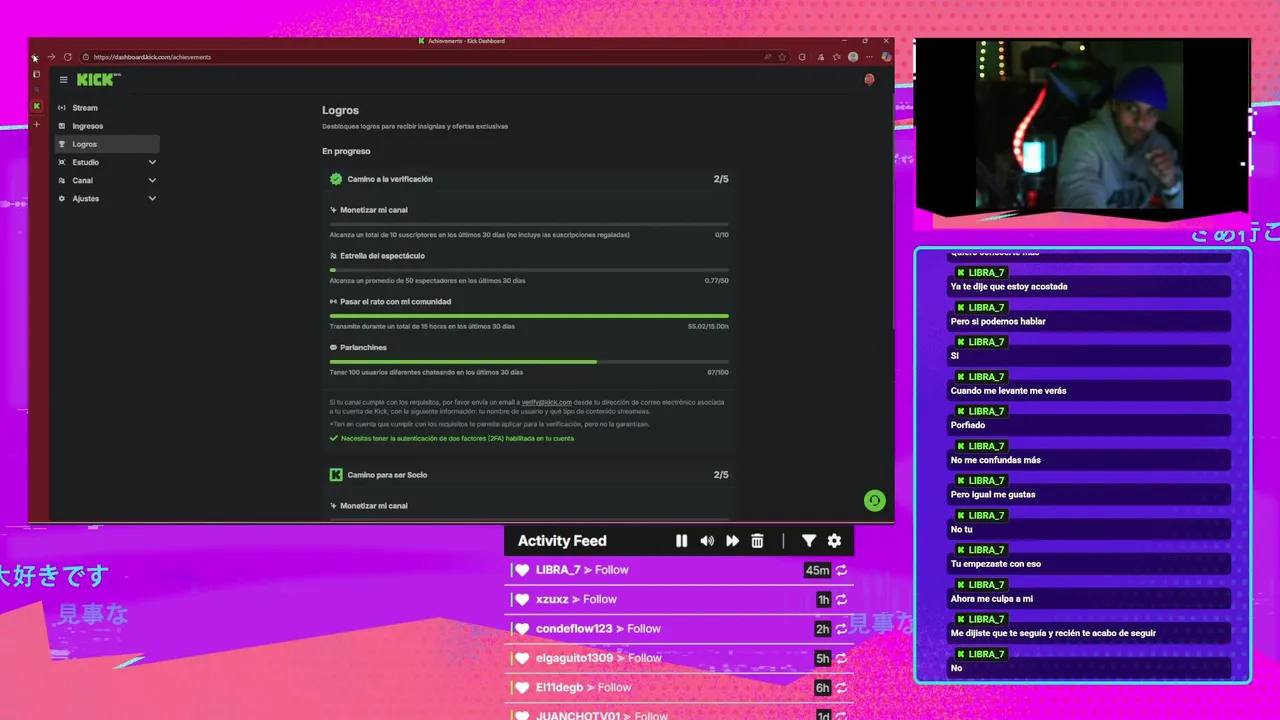Screen dimensions: 1280x720
Task: Click the browser address bar URL
Action: (152, 57)
